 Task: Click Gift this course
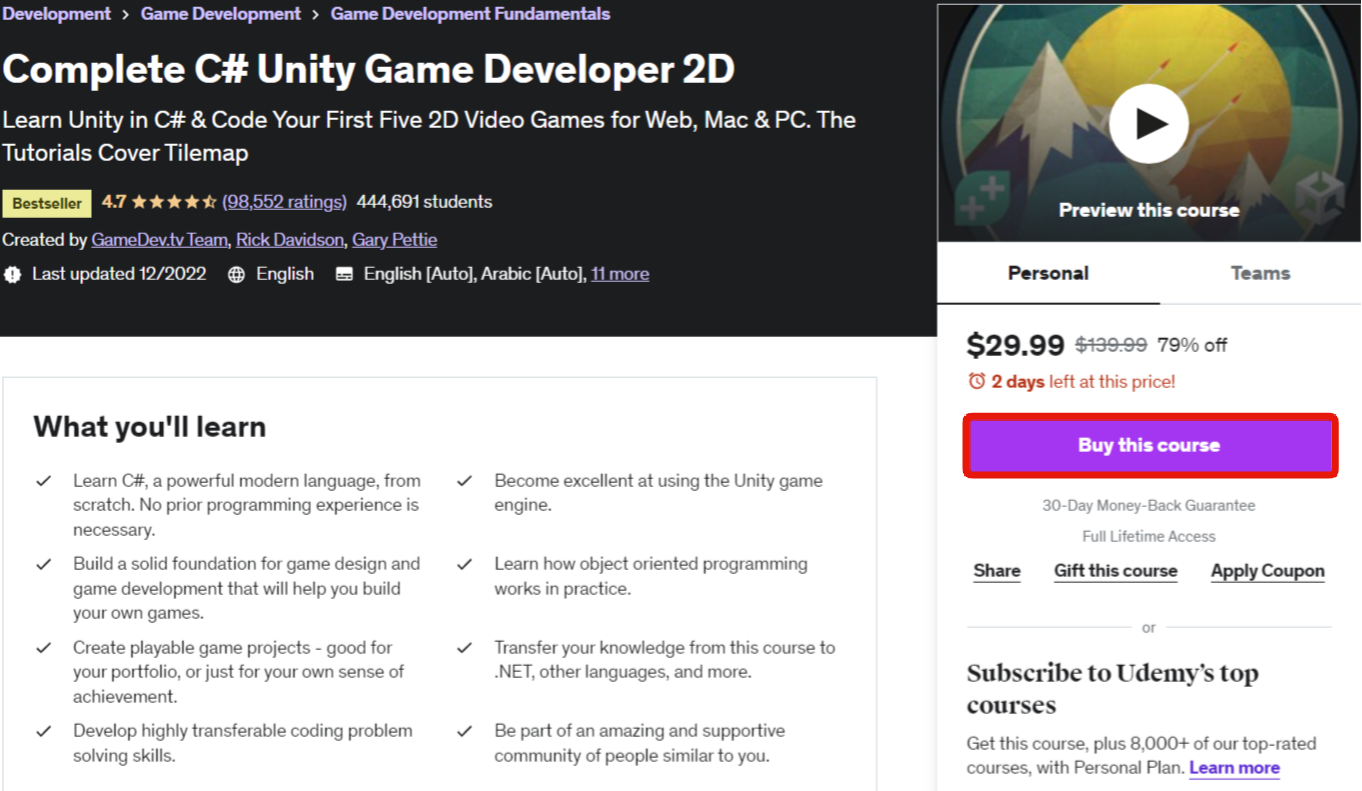click(x=1115, y=571)
